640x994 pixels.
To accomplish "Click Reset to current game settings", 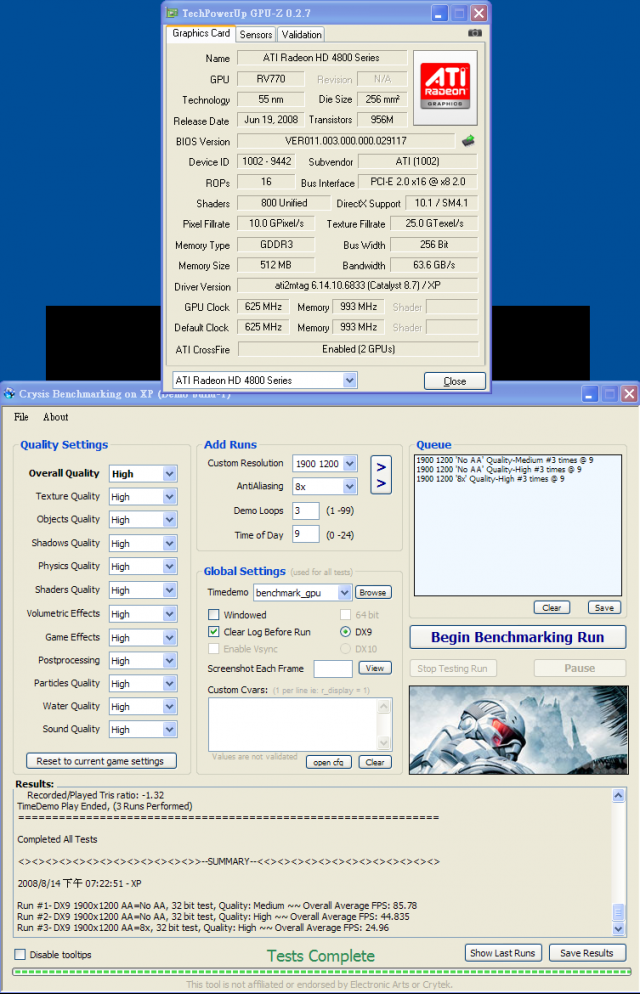I will [101, 761].
